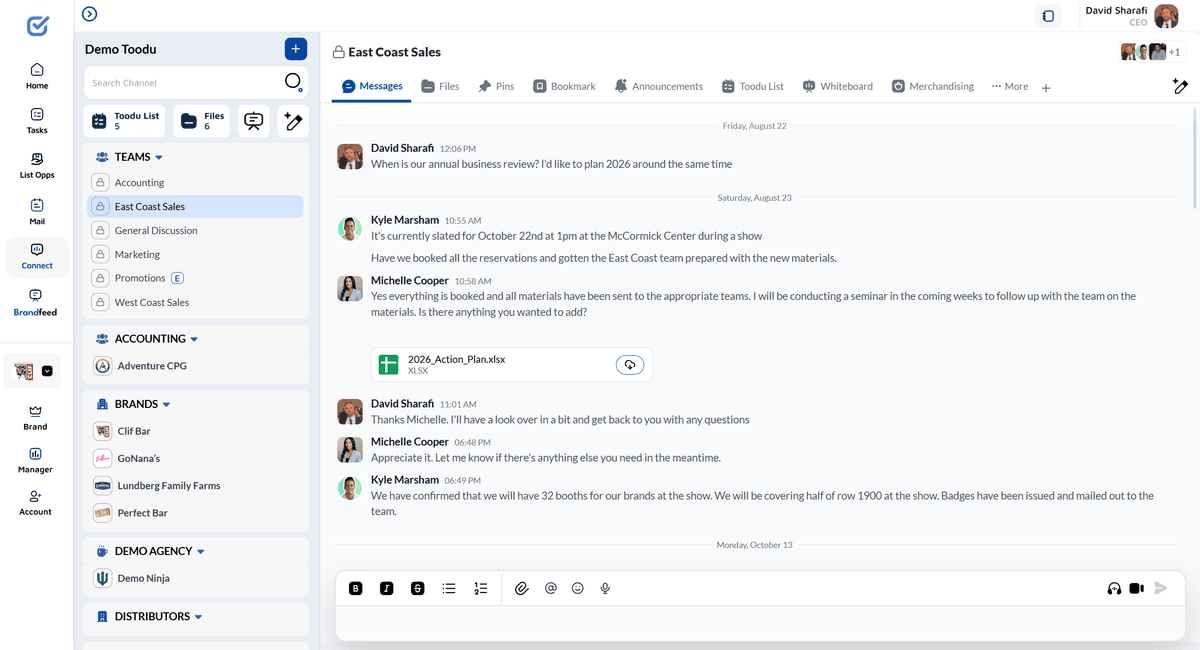Open the huddle headphones icon
The width and height of the screenshot is (1200, 650).
tap(1113, 588)
